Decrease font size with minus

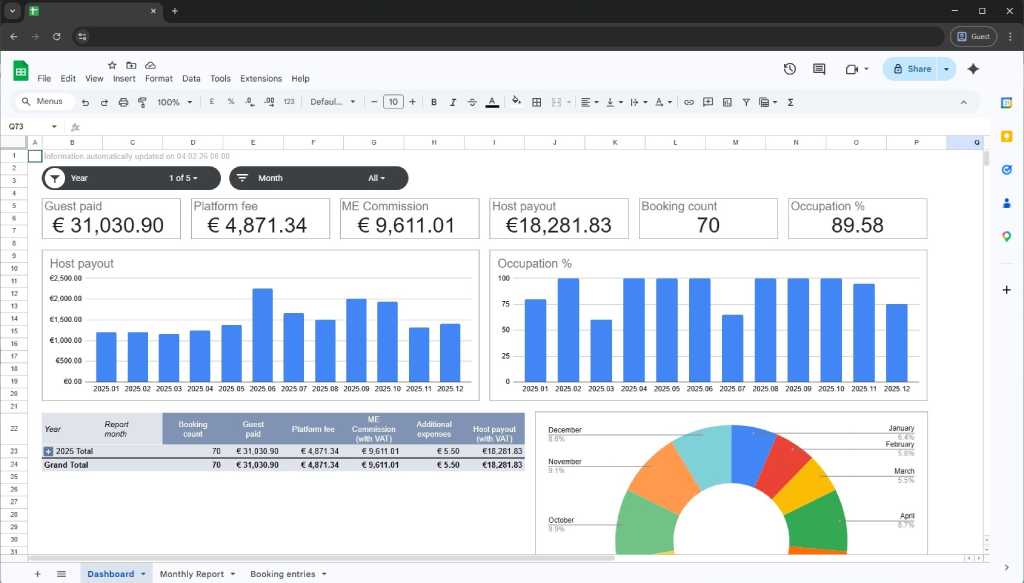(374, 102)
